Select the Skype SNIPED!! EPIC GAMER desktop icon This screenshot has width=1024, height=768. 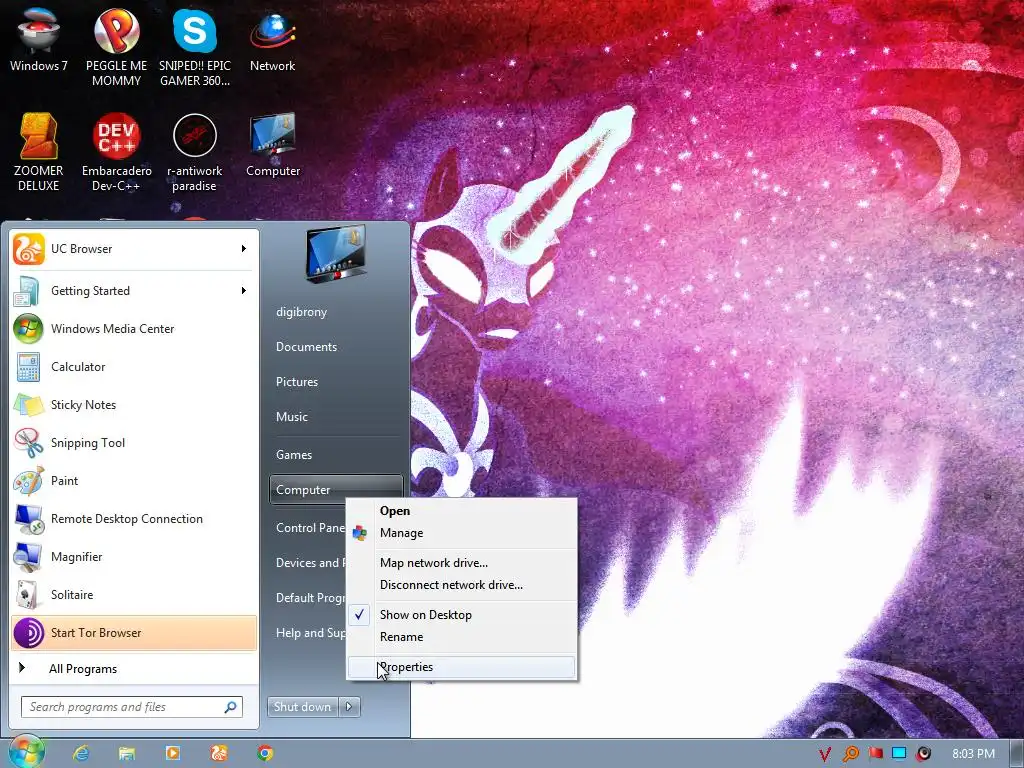click(195, 46)
